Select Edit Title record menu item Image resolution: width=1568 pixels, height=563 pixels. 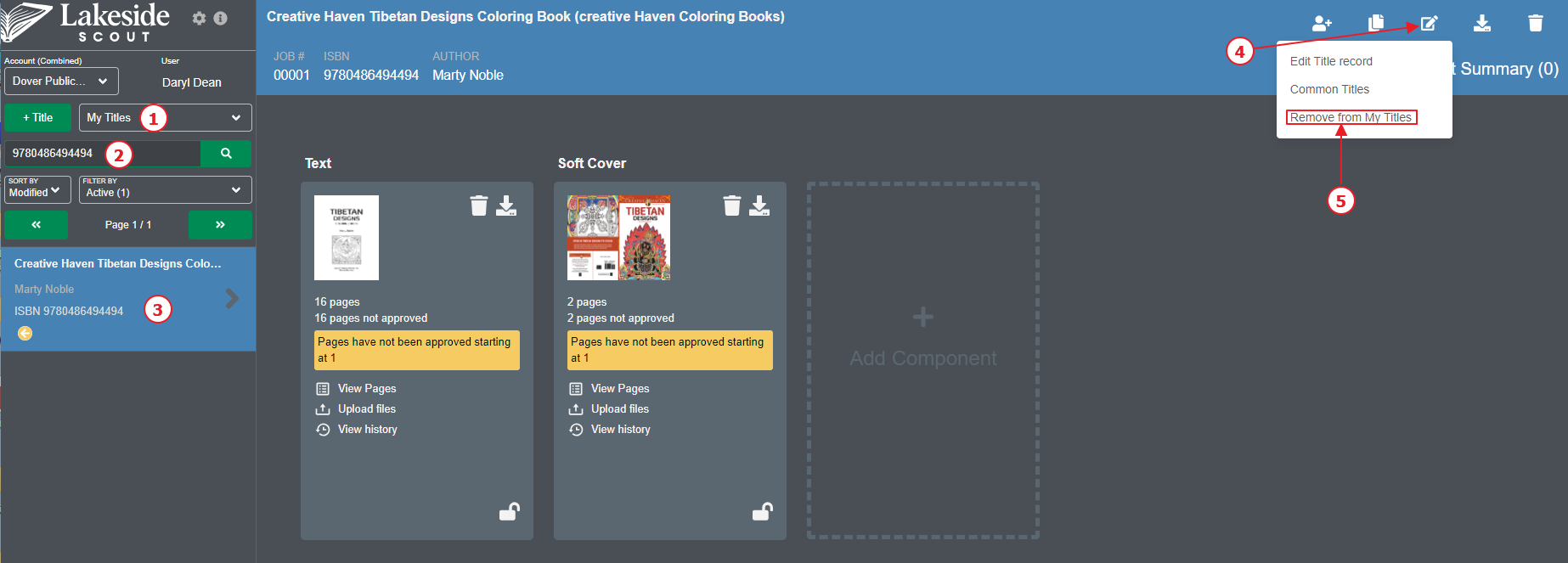point(1331,61)
